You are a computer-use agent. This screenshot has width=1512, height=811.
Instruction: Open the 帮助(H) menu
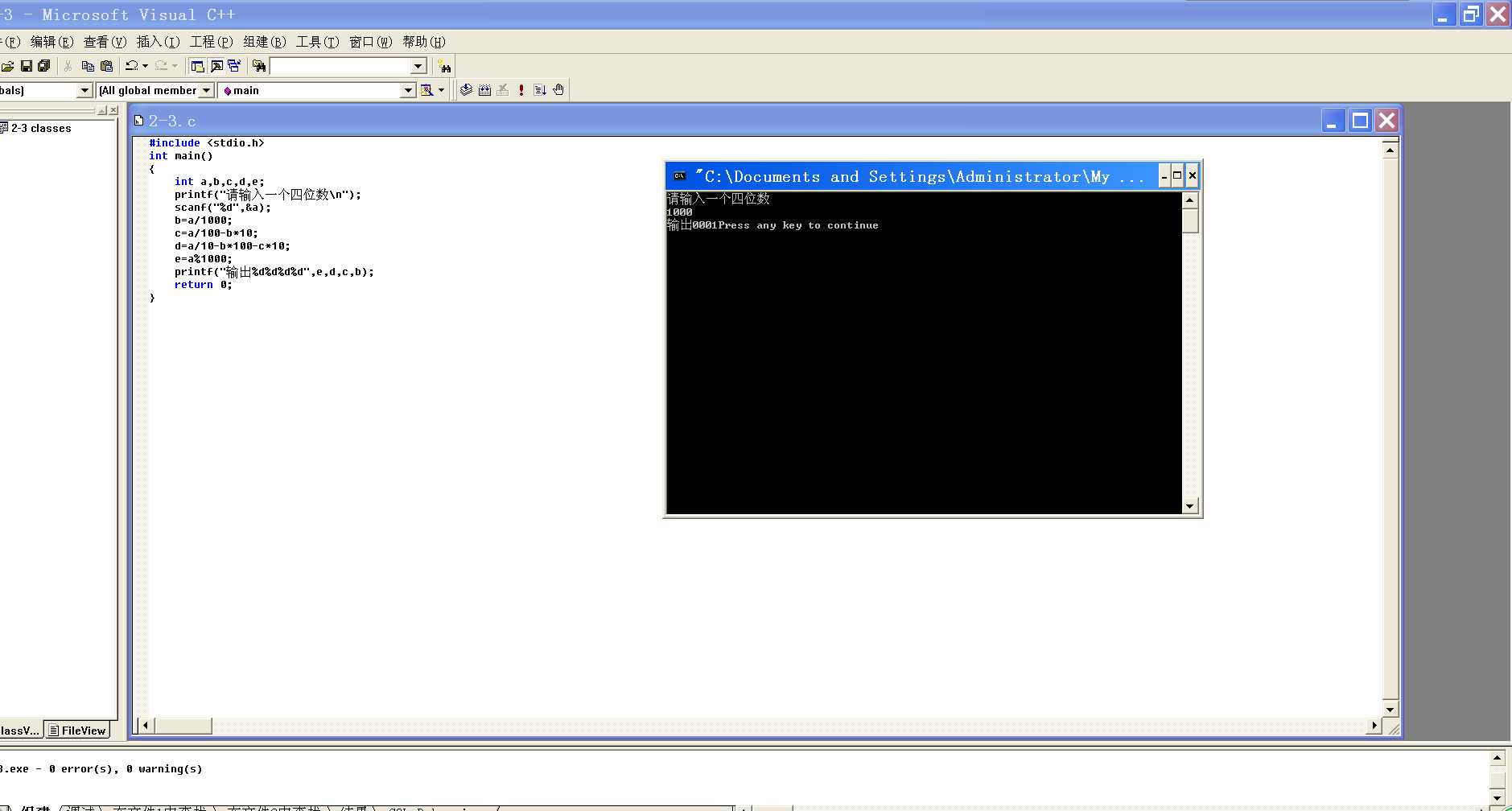click(424, 42)
